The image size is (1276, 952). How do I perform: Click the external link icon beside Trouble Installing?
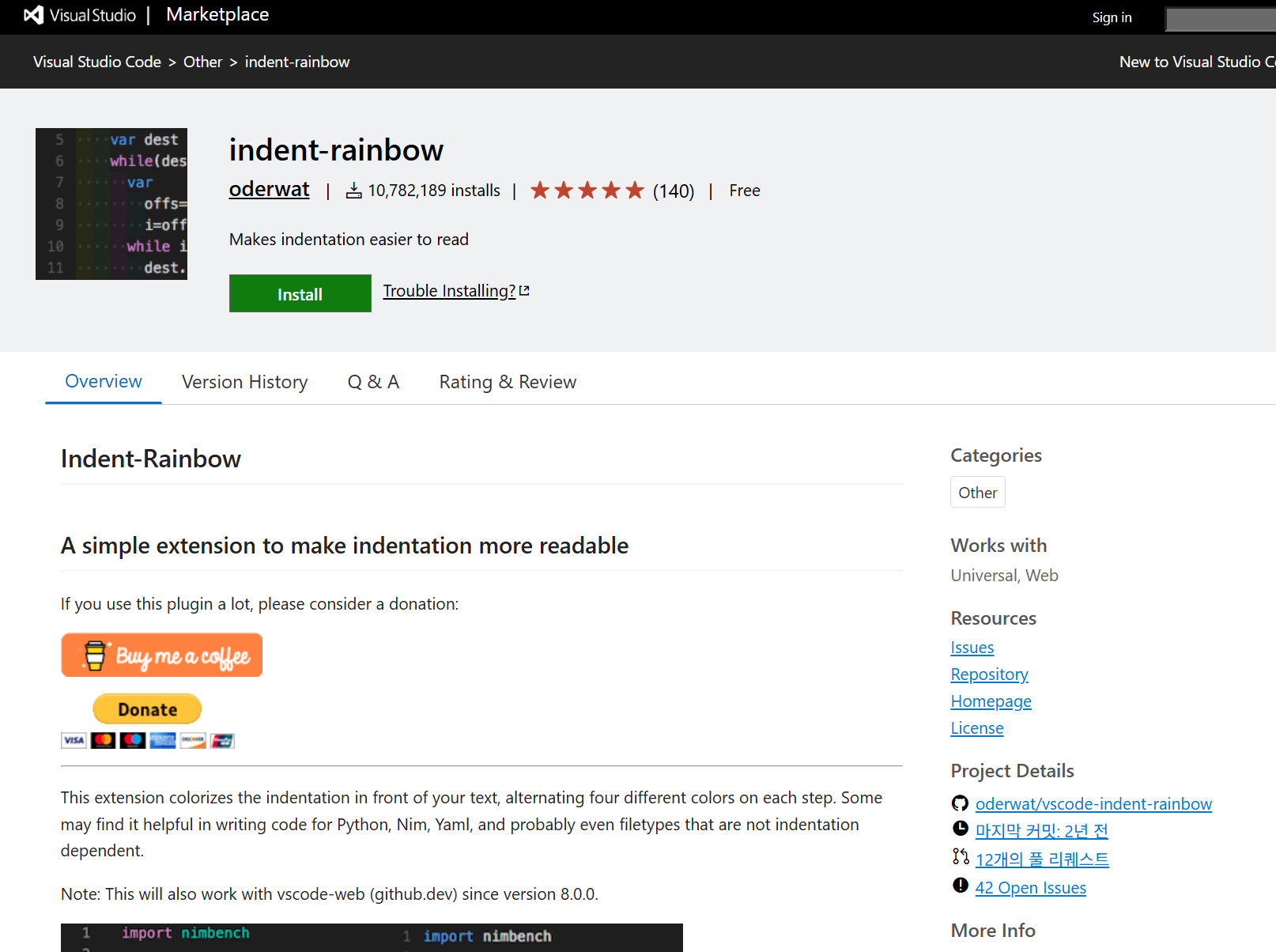click(524, 291)
